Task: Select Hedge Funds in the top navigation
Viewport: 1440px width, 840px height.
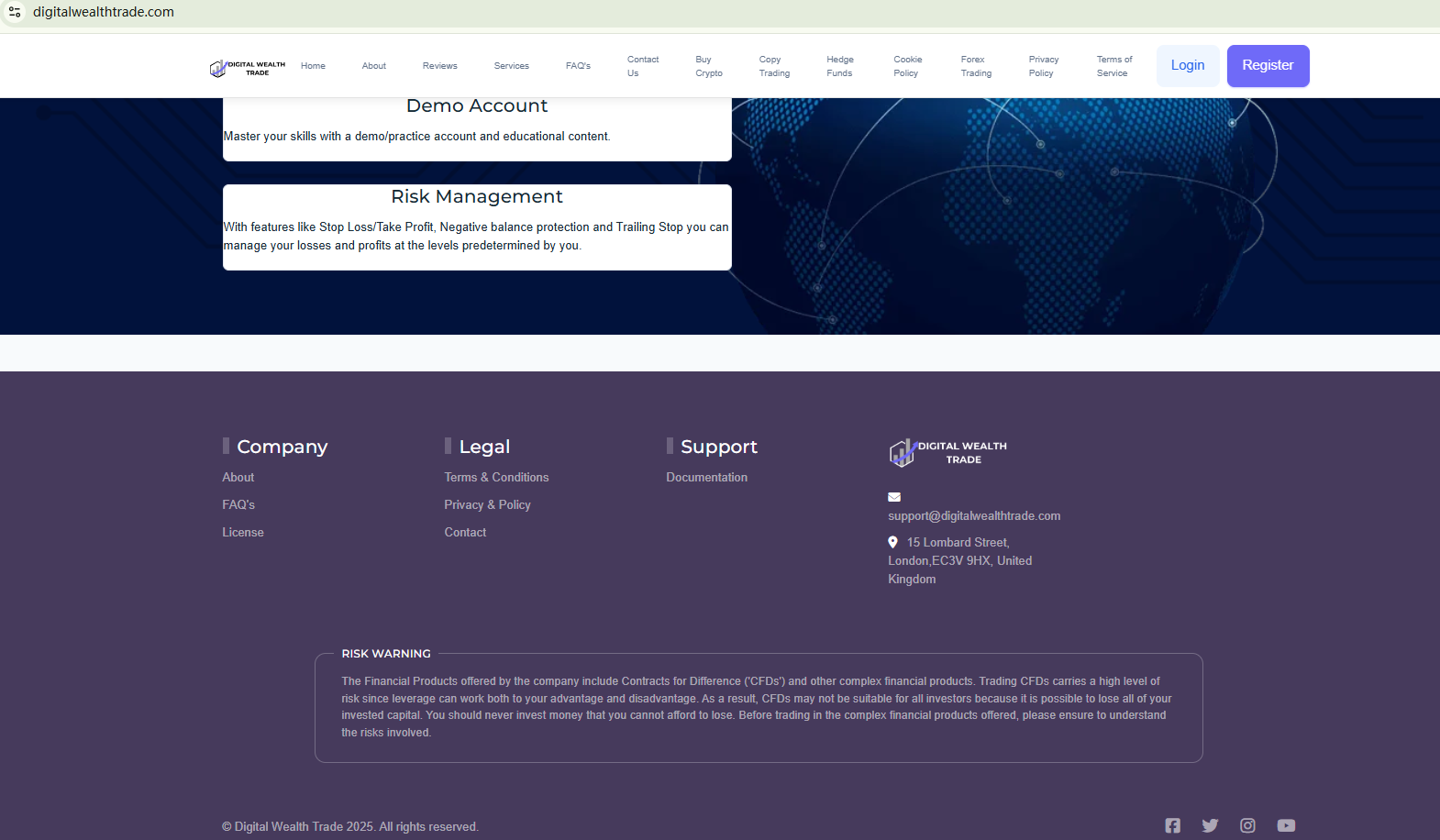Action: [x=839, y=66]
